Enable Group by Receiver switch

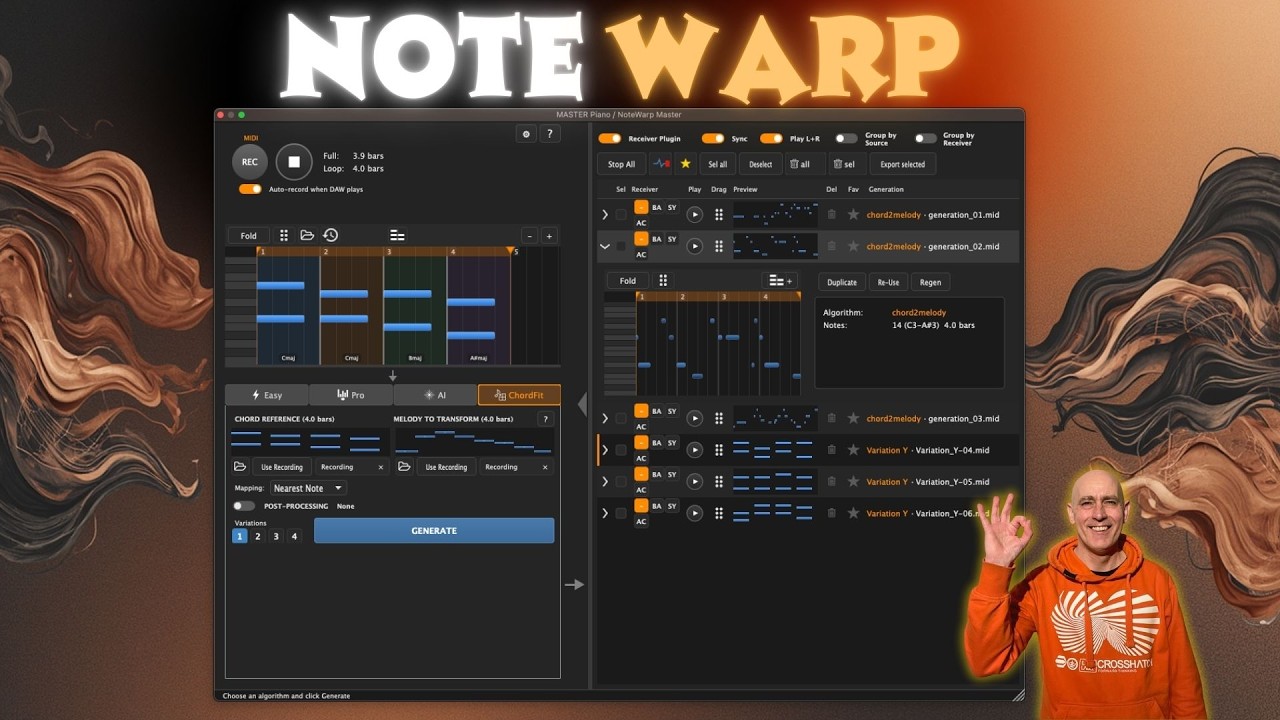point(925,139)
